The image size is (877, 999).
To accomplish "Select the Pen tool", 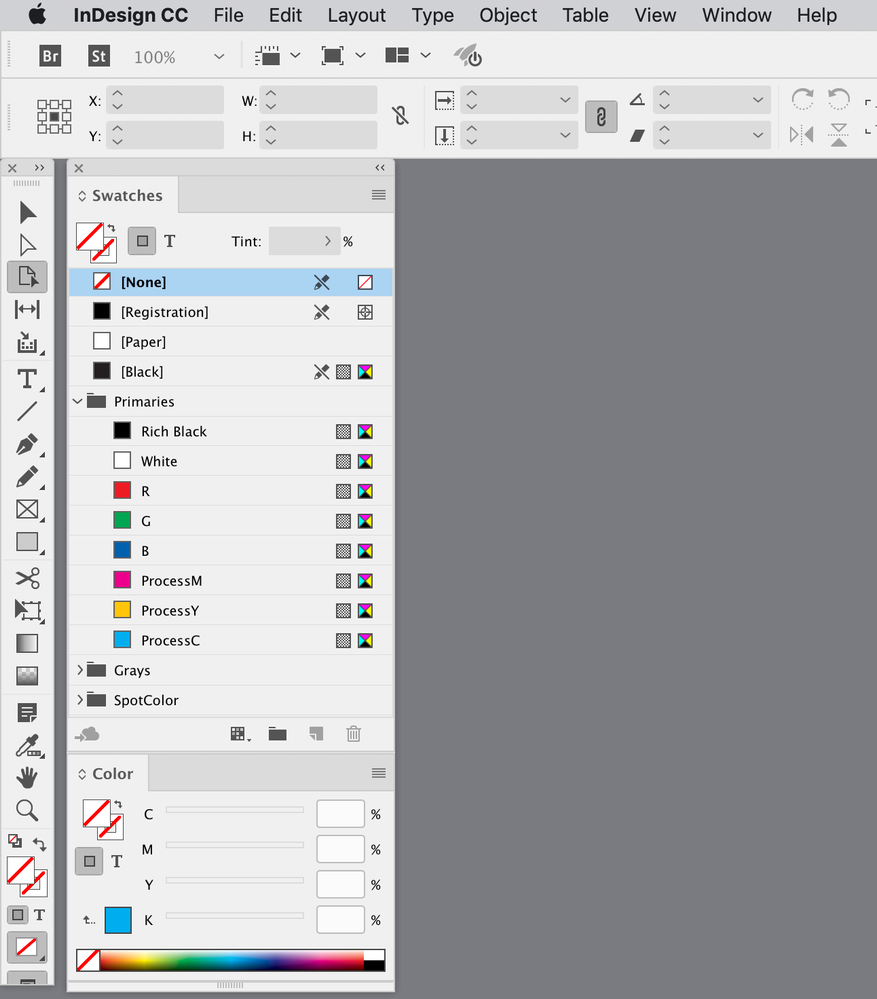I will click(x=27, y=444).
